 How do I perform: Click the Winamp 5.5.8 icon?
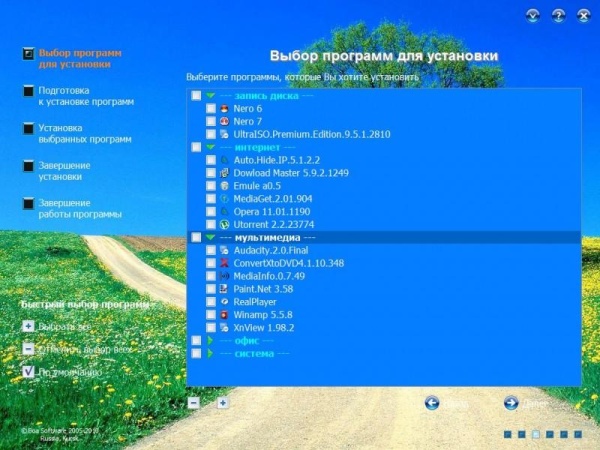point(225,315)
